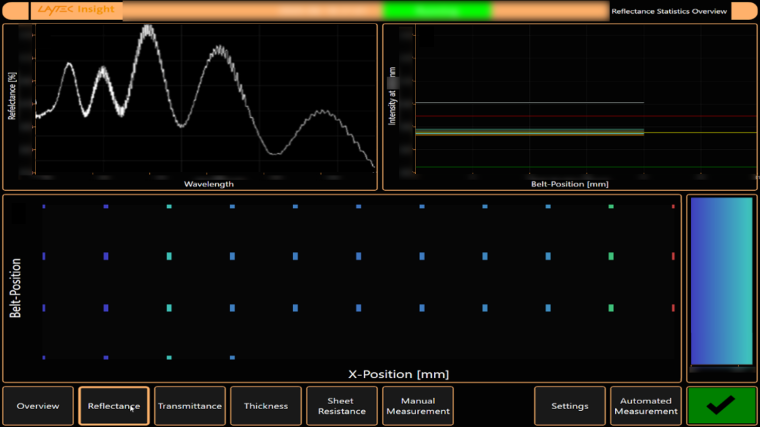The image size is (760, 427).
Task: Click the yellow band in intensity chart
Action: (x=530, y=131)
